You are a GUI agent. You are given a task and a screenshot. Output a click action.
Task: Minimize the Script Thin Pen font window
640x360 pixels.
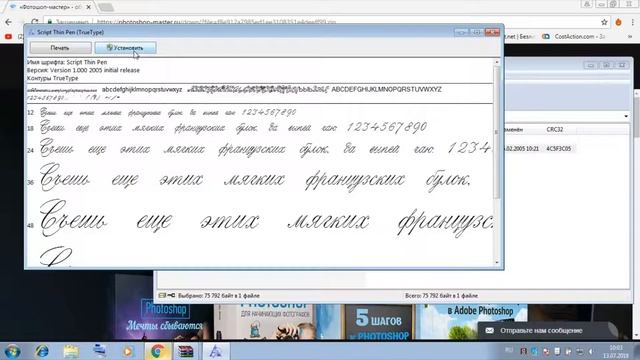pos(462,32)
